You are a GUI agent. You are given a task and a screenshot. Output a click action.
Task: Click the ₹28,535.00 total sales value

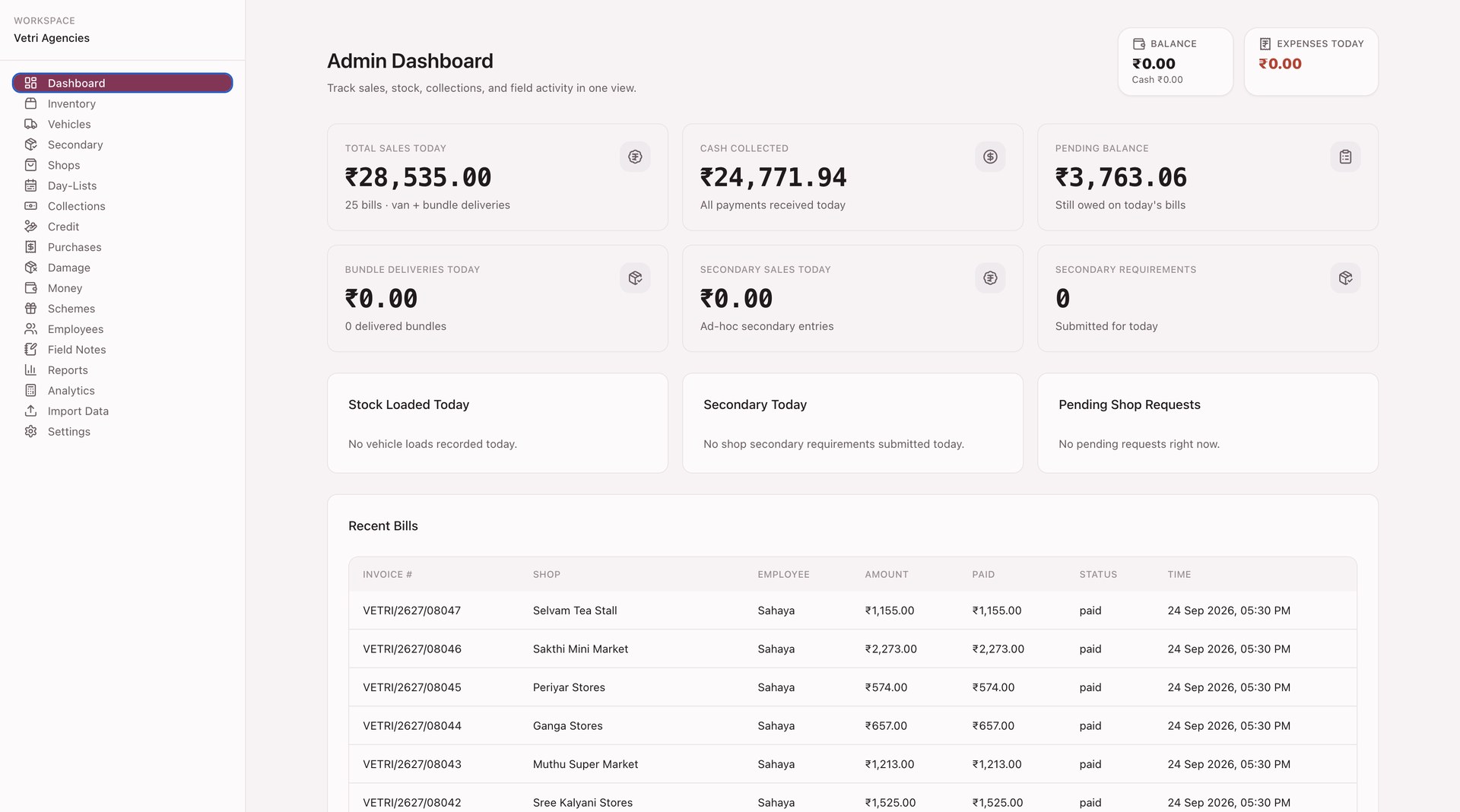coord(418,177)
